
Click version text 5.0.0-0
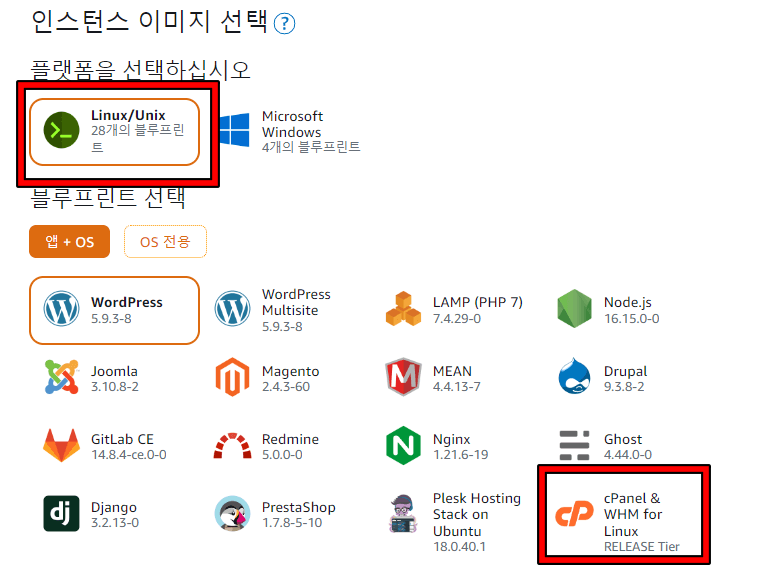tap(282, 455)
